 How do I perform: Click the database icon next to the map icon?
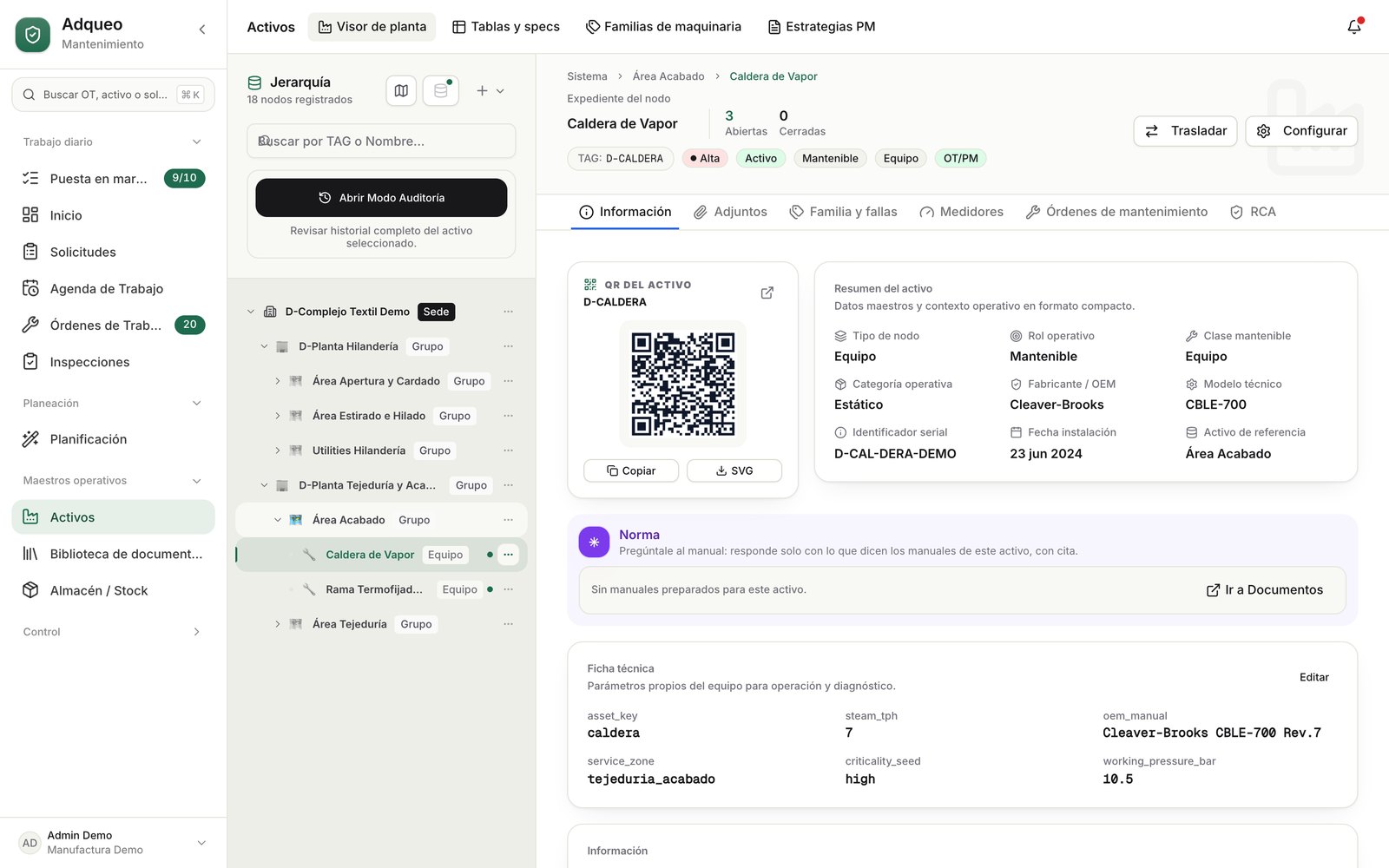coord(441,90)
